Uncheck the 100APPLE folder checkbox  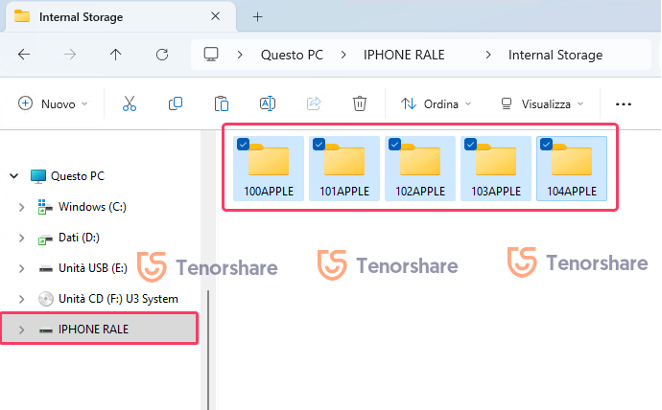[x=243, y=145]
